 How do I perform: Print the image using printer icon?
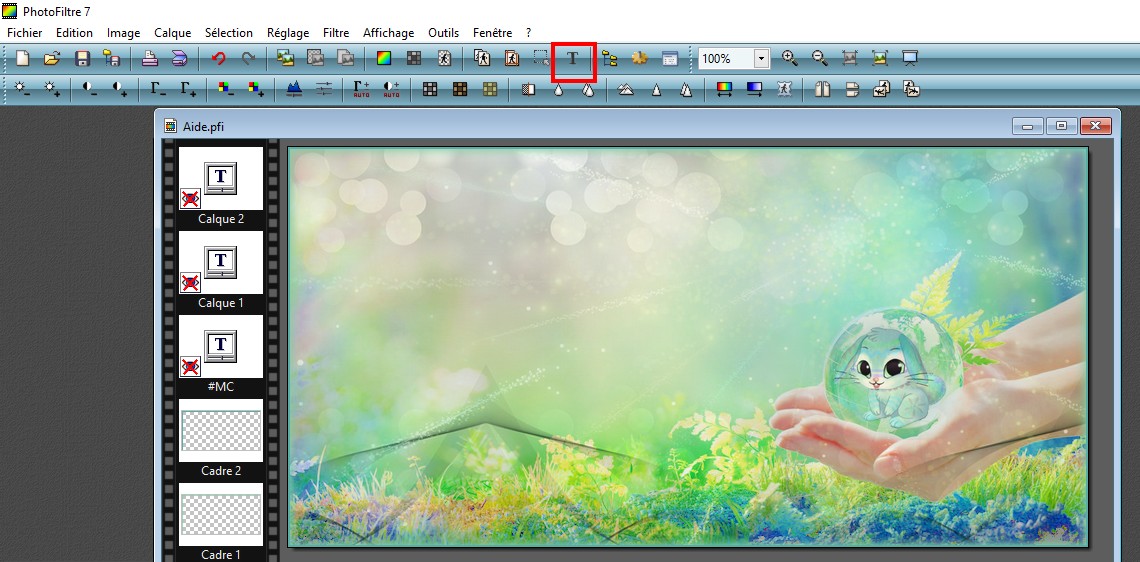pyautogui.click(x=150, y=58)
